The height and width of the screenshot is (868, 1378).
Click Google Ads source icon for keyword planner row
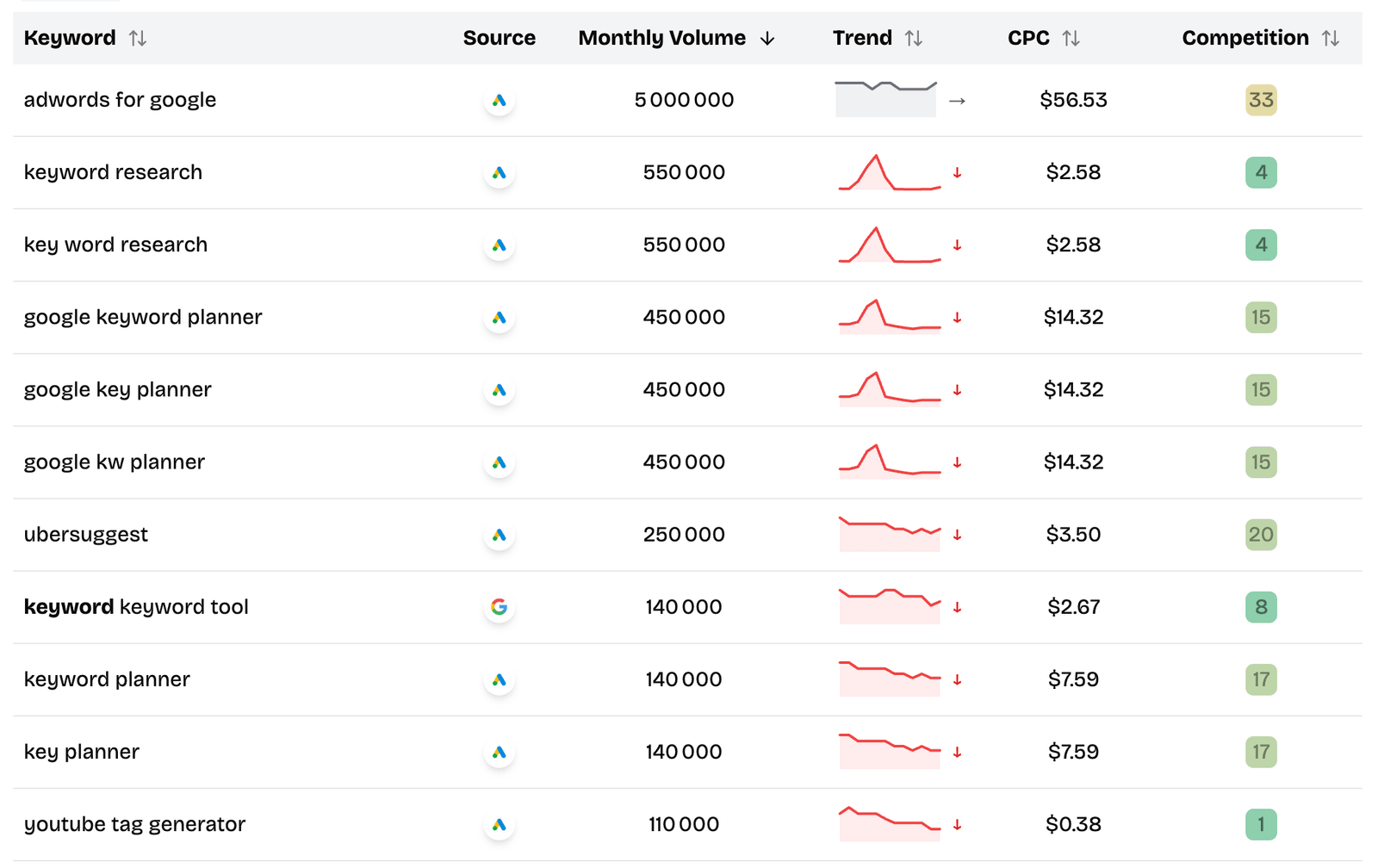[499, 679]
